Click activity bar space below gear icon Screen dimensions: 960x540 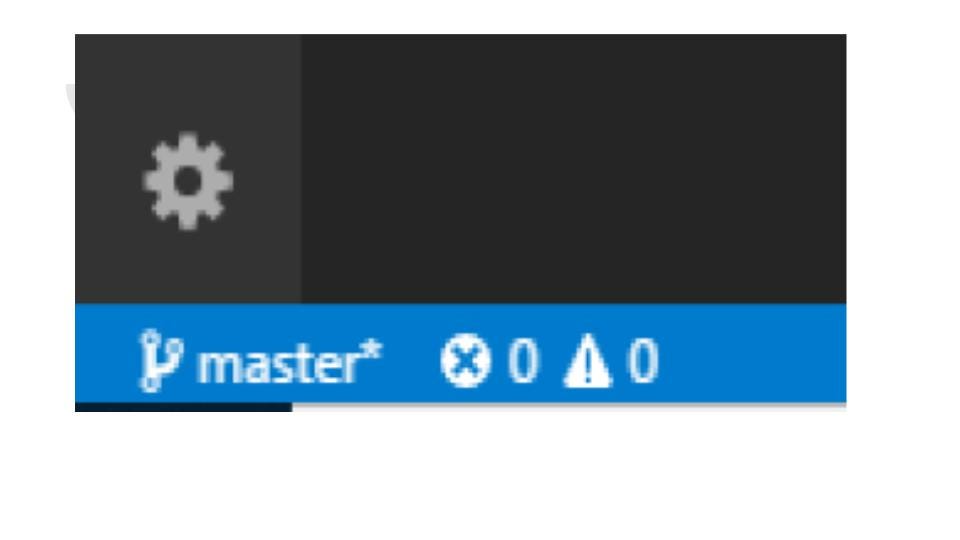[188, 268]
